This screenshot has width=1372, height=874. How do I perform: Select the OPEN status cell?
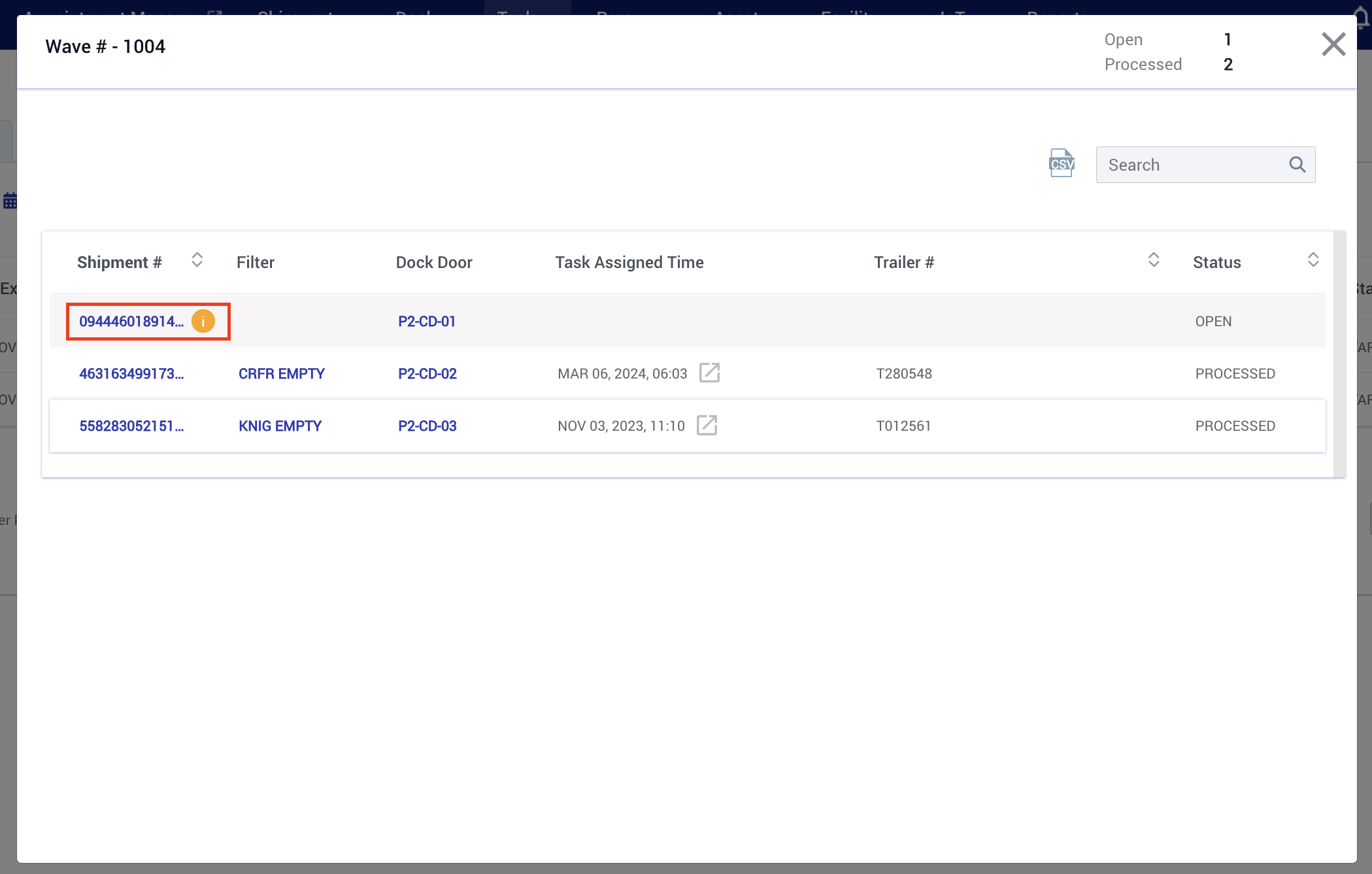coord(1213,321)
